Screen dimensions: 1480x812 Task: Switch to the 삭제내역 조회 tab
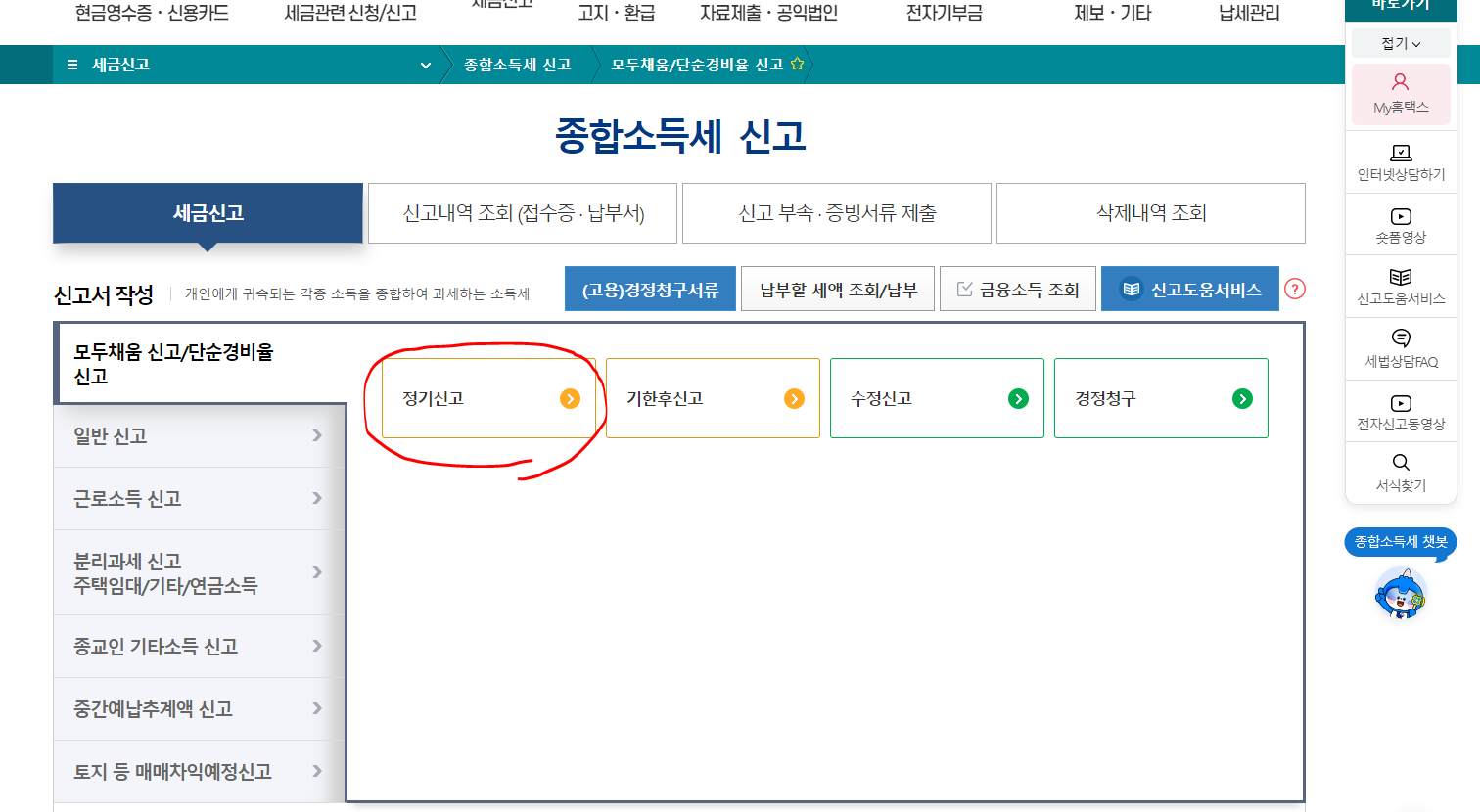[1149, 212]
